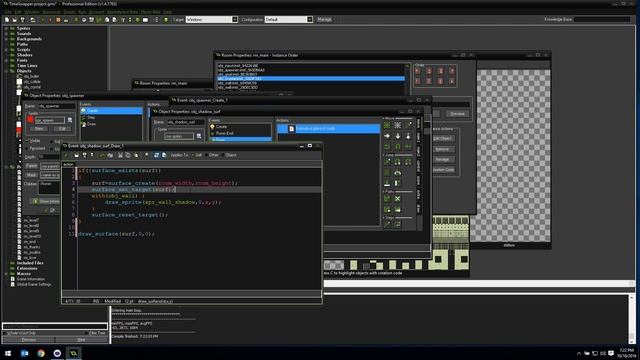Expand the Macros node in resource tree
640x360 pixels.
point(6,274)
